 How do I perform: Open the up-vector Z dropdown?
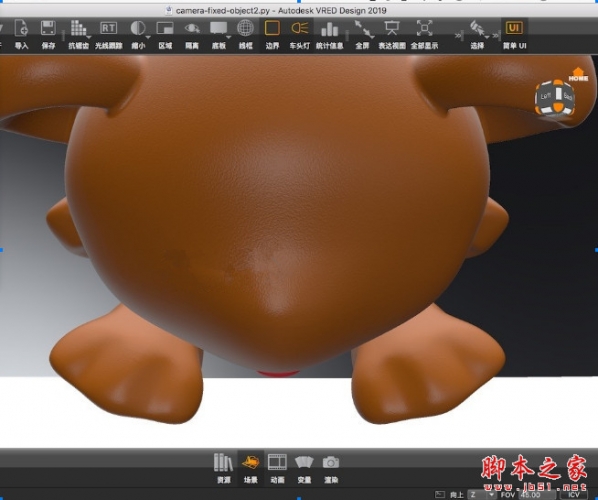click(482, 495)
